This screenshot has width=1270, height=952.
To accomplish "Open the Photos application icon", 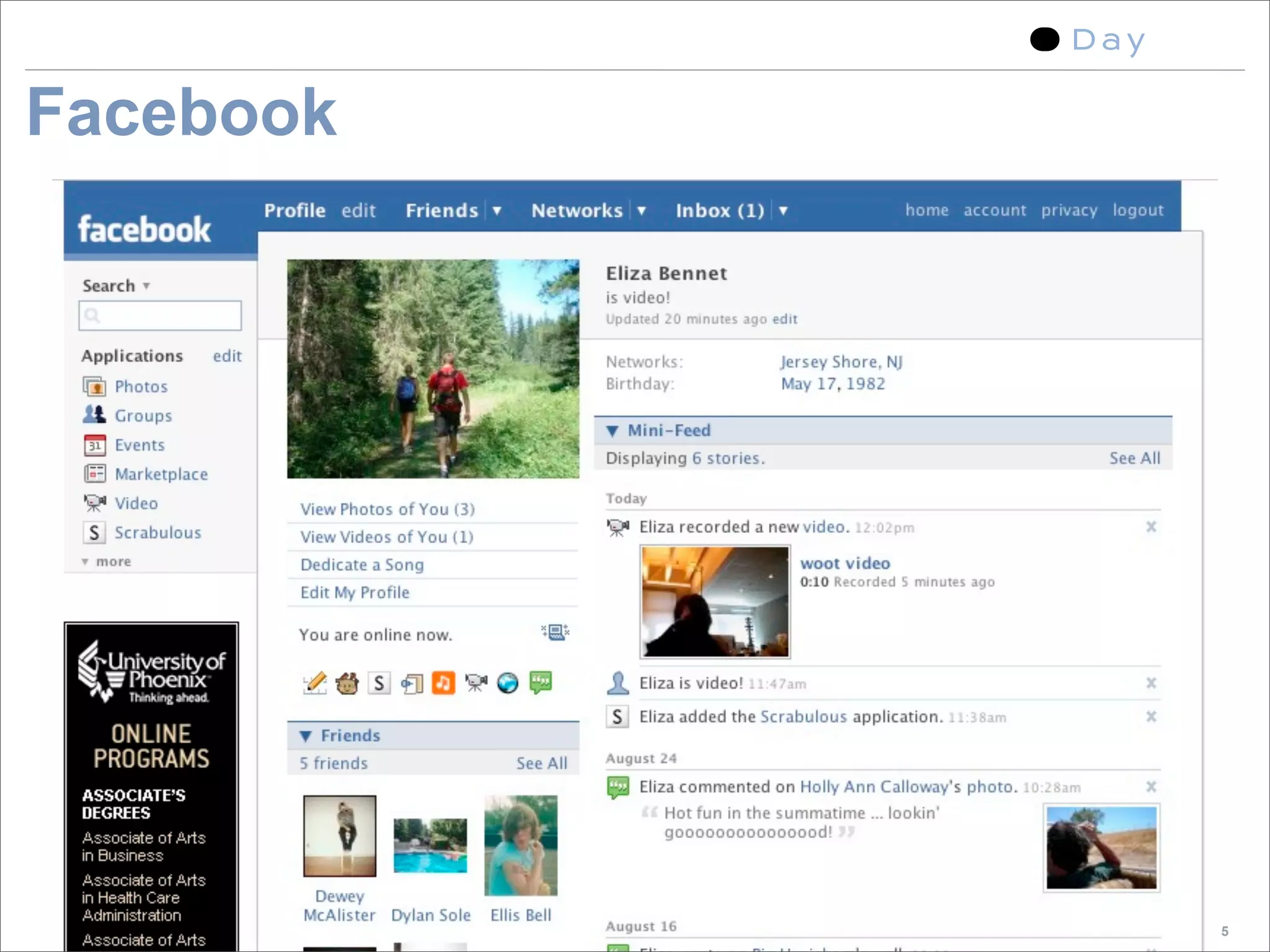I will pyautogui.click(x=94, y=387).
